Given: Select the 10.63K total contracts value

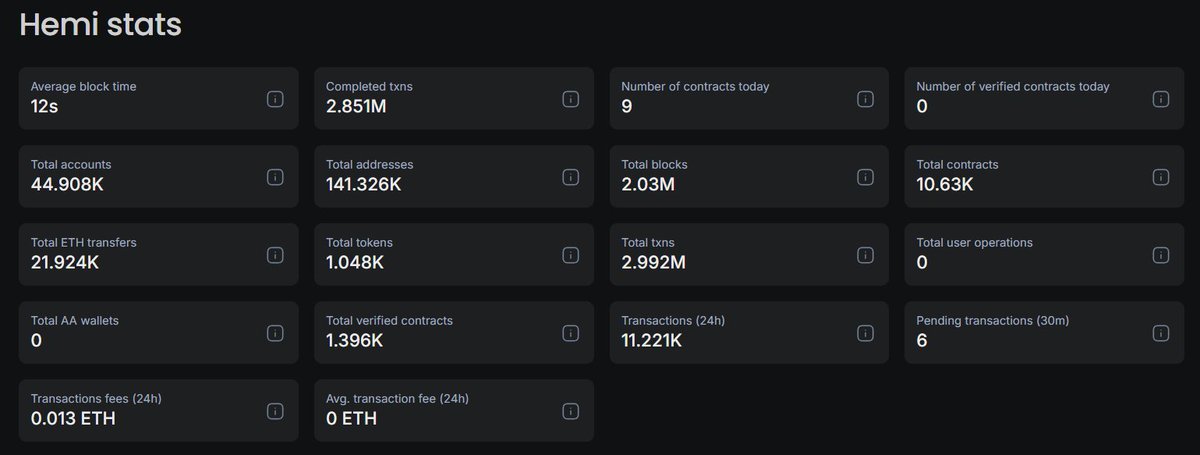Looking at the screenshot, I should pos(944,184).
